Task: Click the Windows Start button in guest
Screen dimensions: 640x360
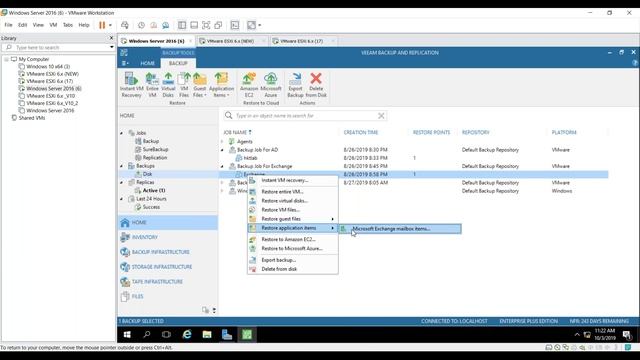Action: point(127,335)
